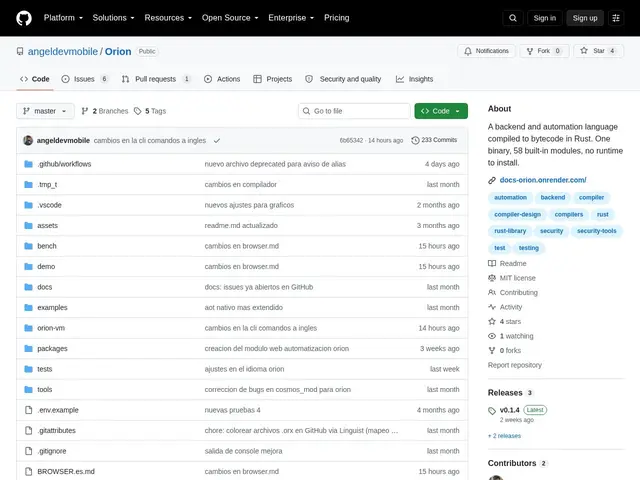Open the green Code dropdown

[x=441, y=111]
